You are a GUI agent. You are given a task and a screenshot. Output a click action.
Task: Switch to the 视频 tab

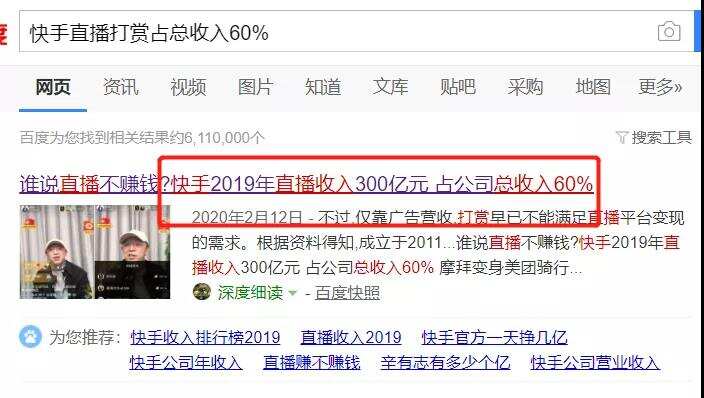188,87
